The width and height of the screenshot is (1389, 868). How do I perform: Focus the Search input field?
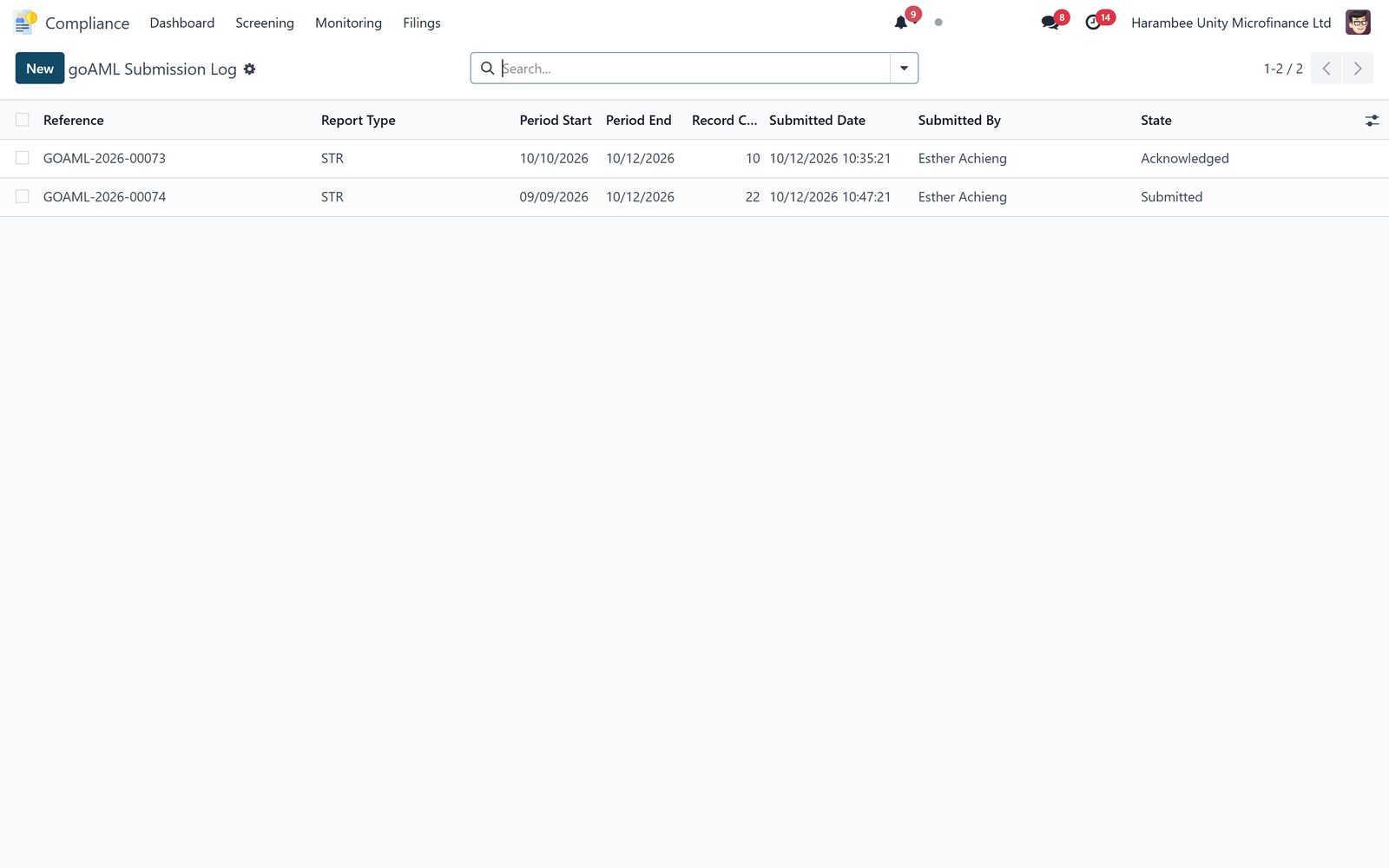tap(694, 69)
